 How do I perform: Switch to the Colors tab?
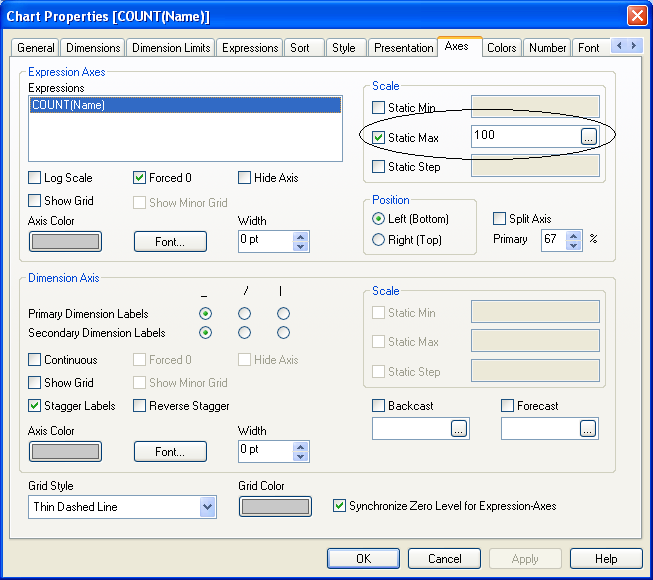[501, 48]
